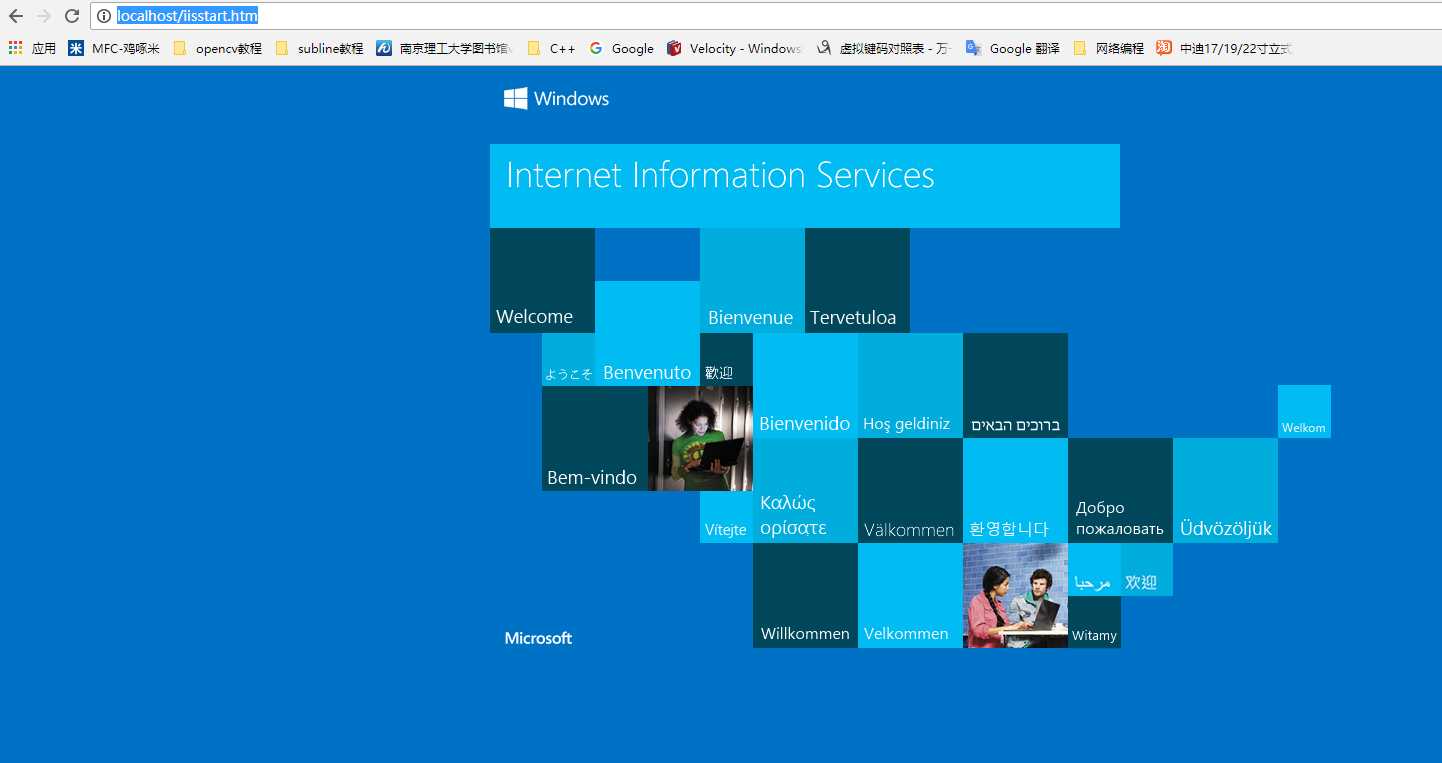Click the ברוכים הבאים tile

tap(1015, 385)
